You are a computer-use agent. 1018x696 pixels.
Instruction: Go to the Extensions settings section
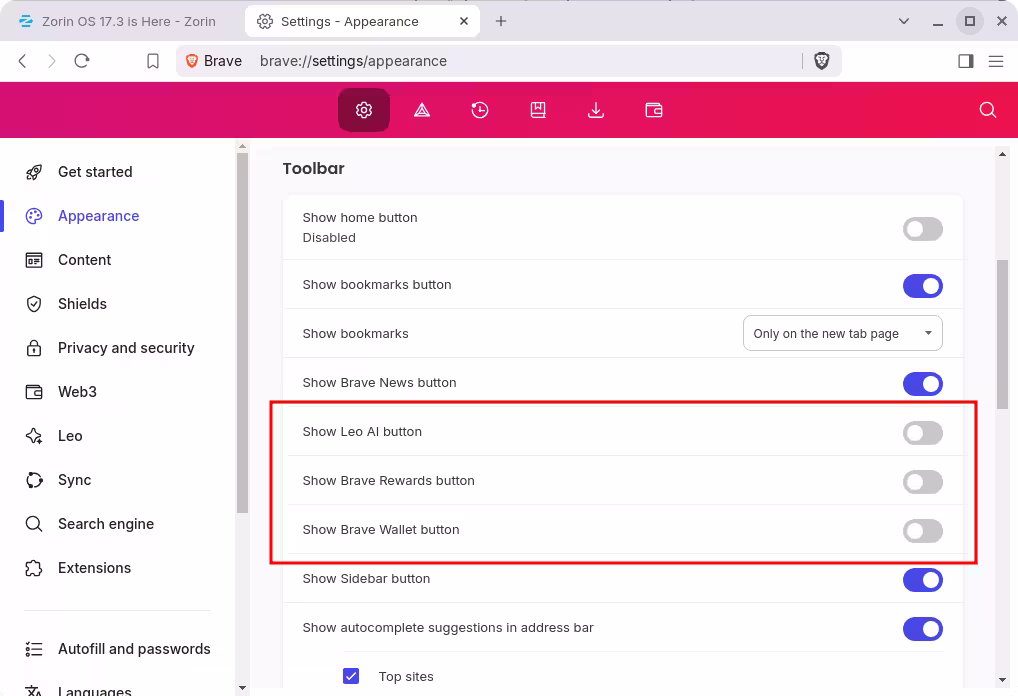[x=94, y=568]
